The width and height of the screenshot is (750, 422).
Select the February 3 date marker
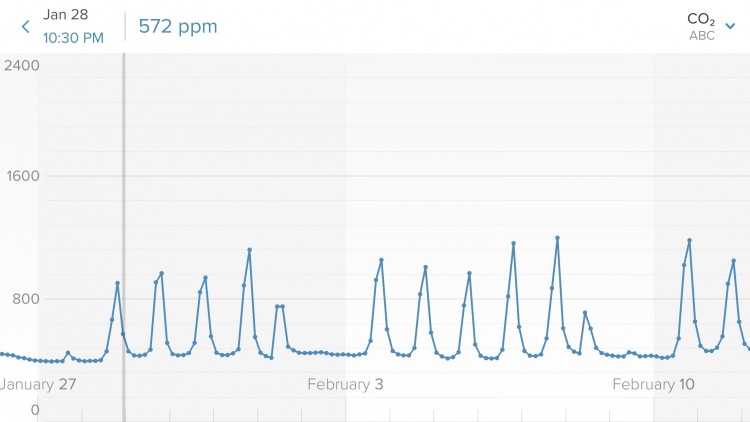[x=345, y=384]
